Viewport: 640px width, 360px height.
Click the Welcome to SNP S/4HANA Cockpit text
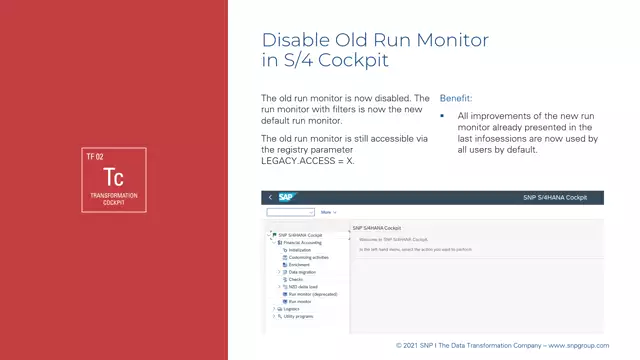pos(393,240)
